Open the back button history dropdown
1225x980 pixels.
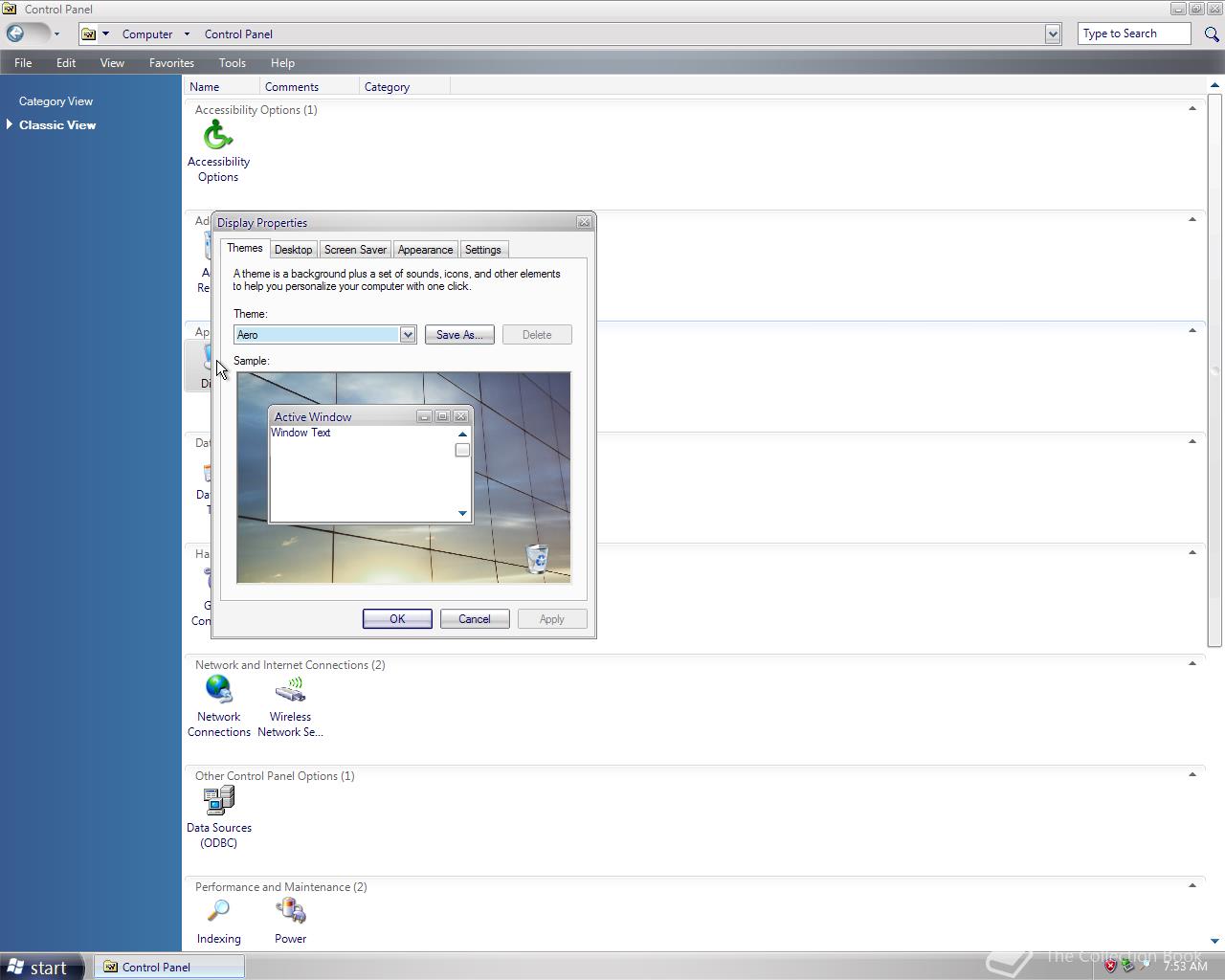pyautogui.click(x=56, y=33)
